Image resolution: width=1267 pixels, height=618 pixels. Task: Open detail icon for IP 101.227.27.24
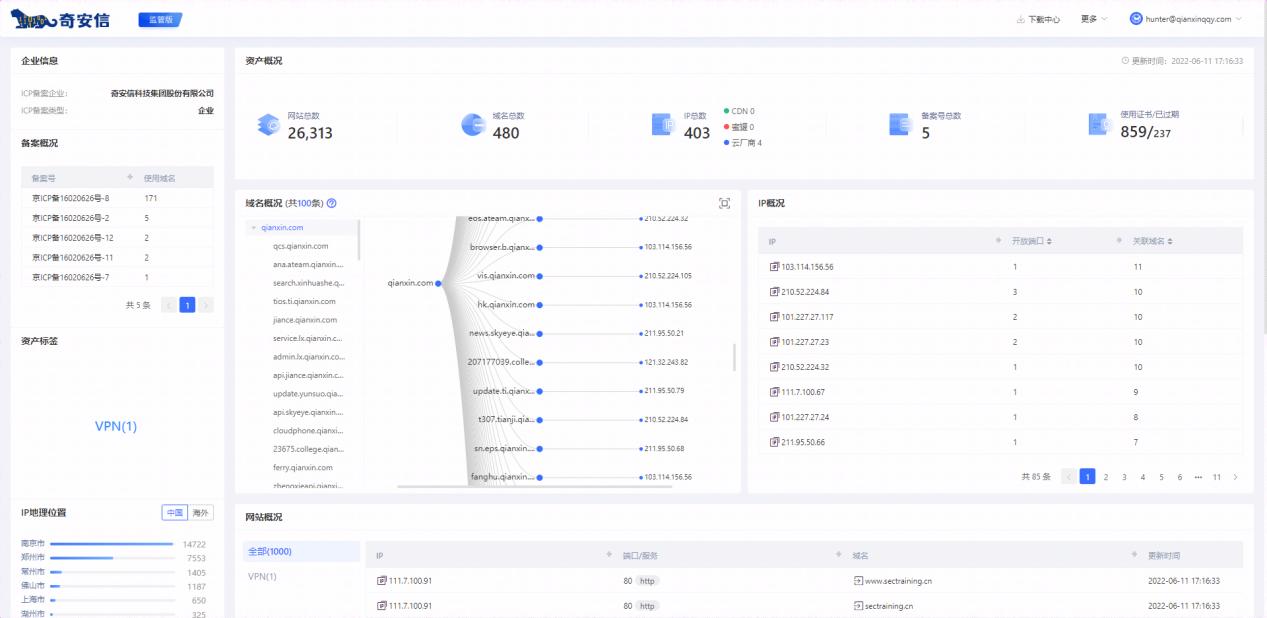click(x=774, y=417)
